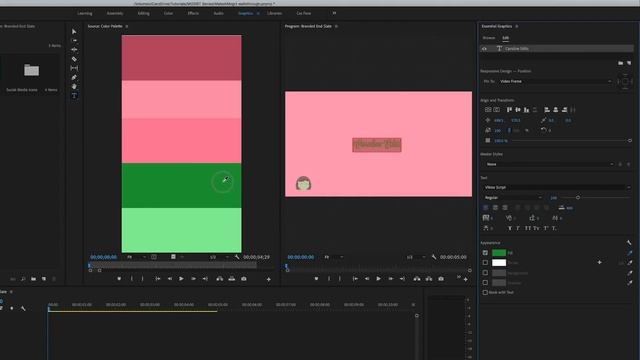
Task: Open the Master Styles dropdown
Action: click(x=548, y=164)
